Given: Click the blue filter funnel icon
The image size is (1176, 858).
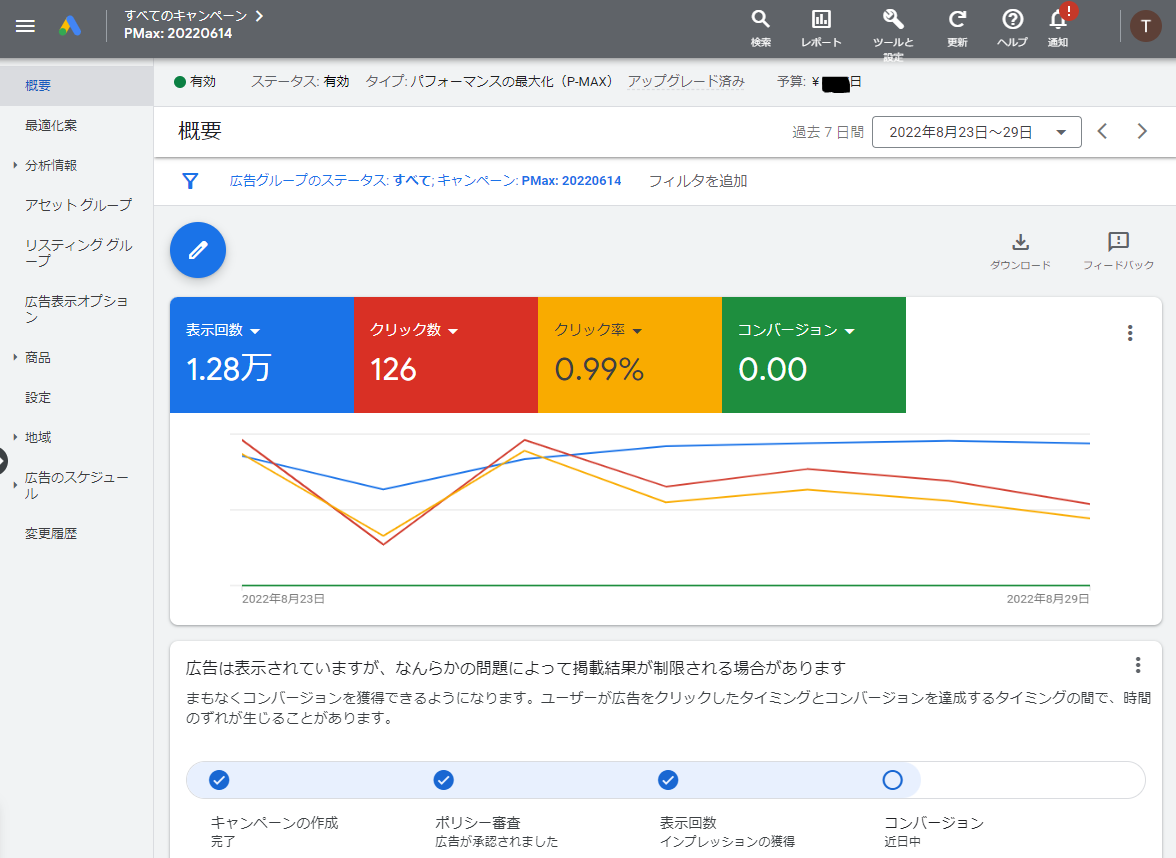Looking at the screenshot, I should coord(190,181).
